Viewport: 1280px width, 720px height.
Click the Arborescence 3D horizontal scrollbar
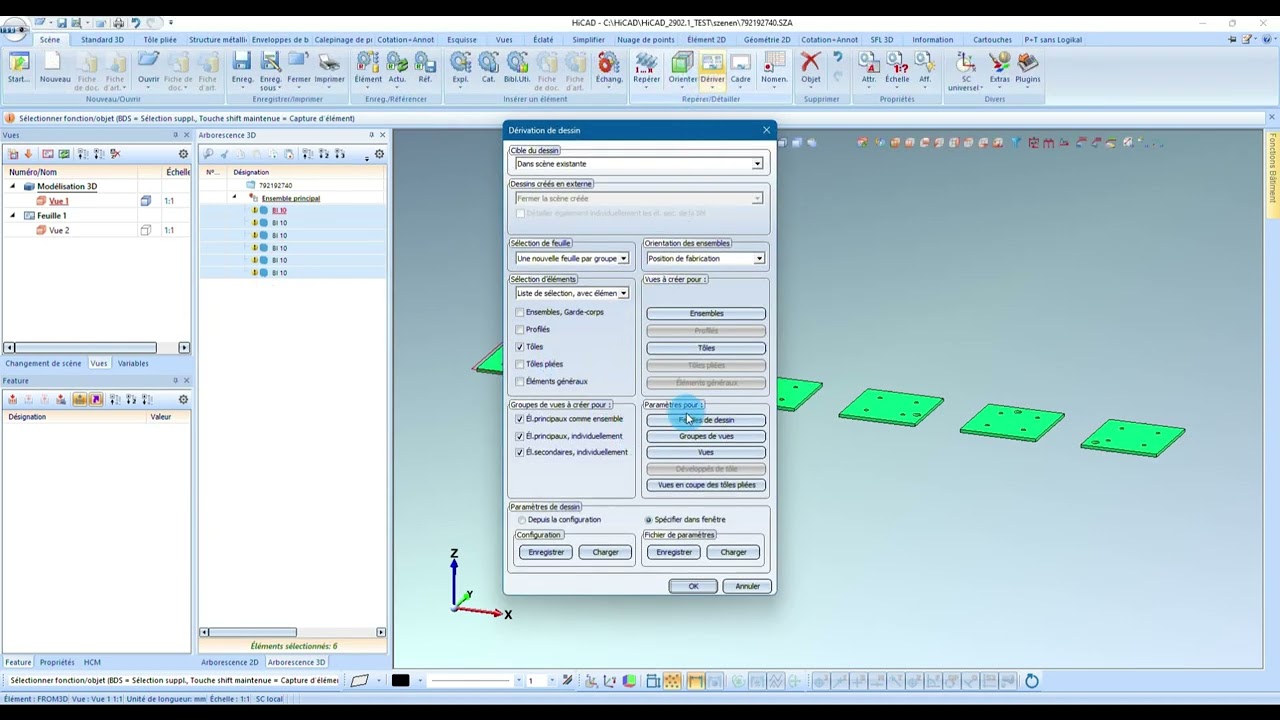coord(292,632)
